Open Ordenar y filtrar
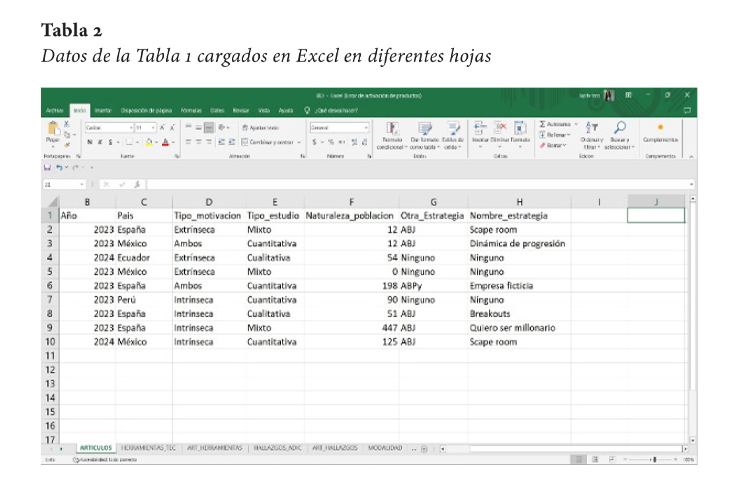The height and width of the screenshot is (486, 742). point(592,136)
